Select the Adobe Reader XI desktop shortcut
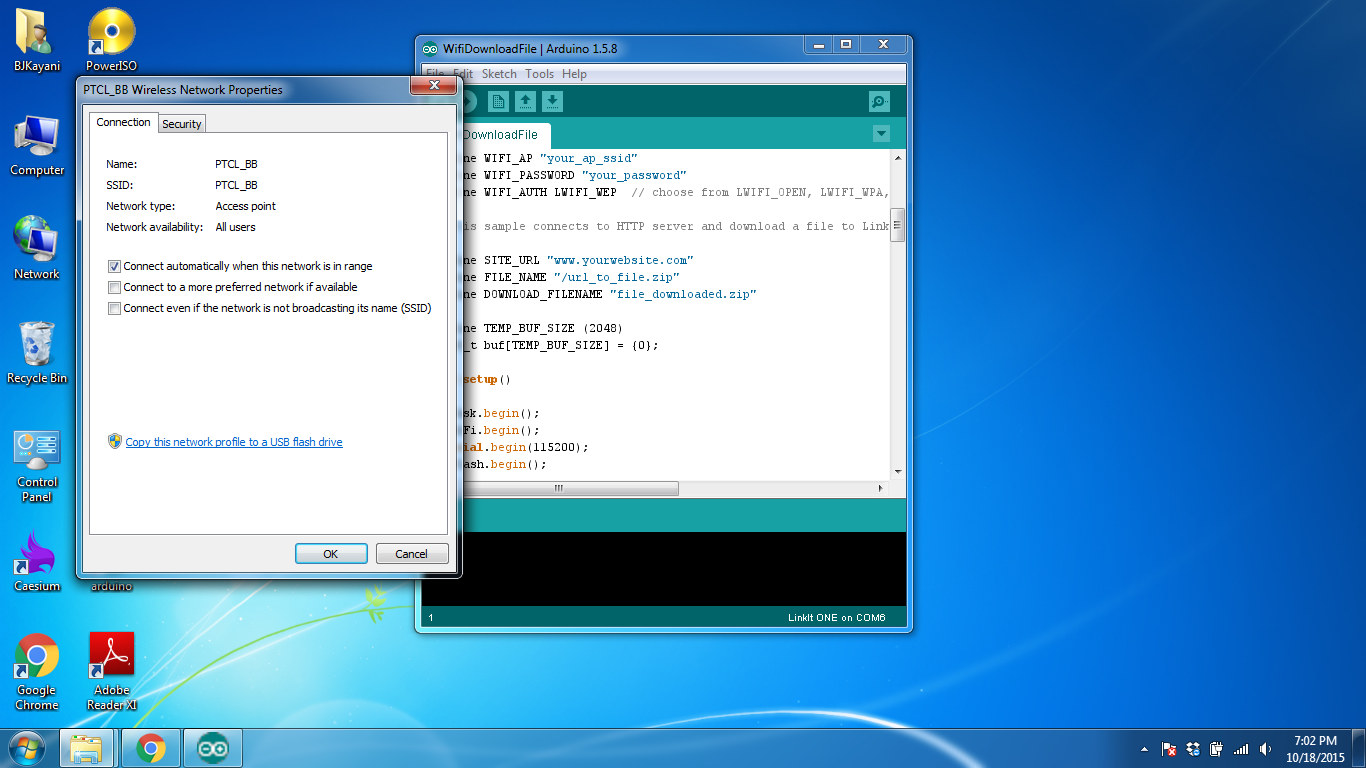The width and height of the screenshot is (1366, 768). pos(111,671)
